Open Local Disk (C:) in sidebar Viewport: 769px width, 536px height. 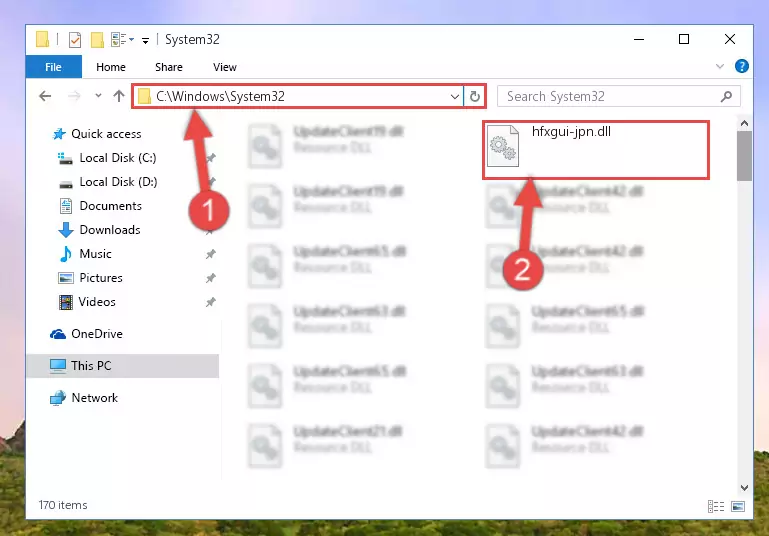118,158
